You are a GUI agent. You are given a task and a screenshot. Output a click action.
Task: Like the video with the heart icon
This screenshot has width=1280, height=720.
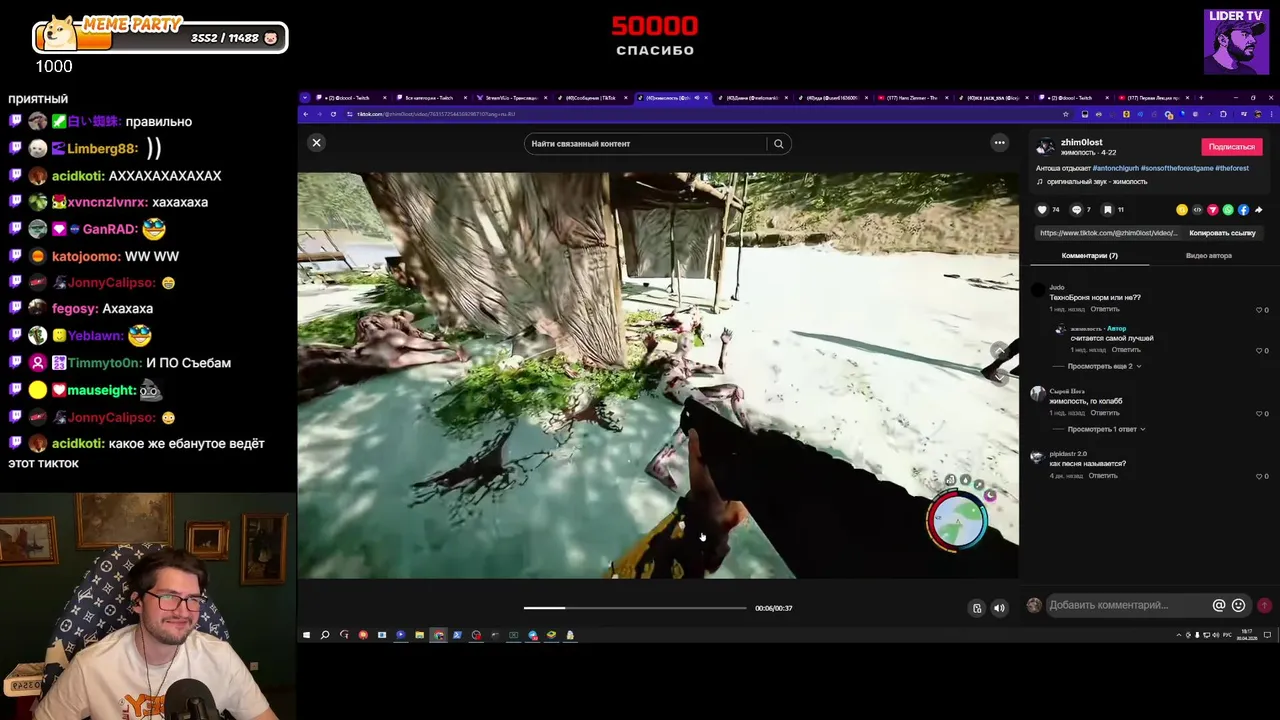1042,210
